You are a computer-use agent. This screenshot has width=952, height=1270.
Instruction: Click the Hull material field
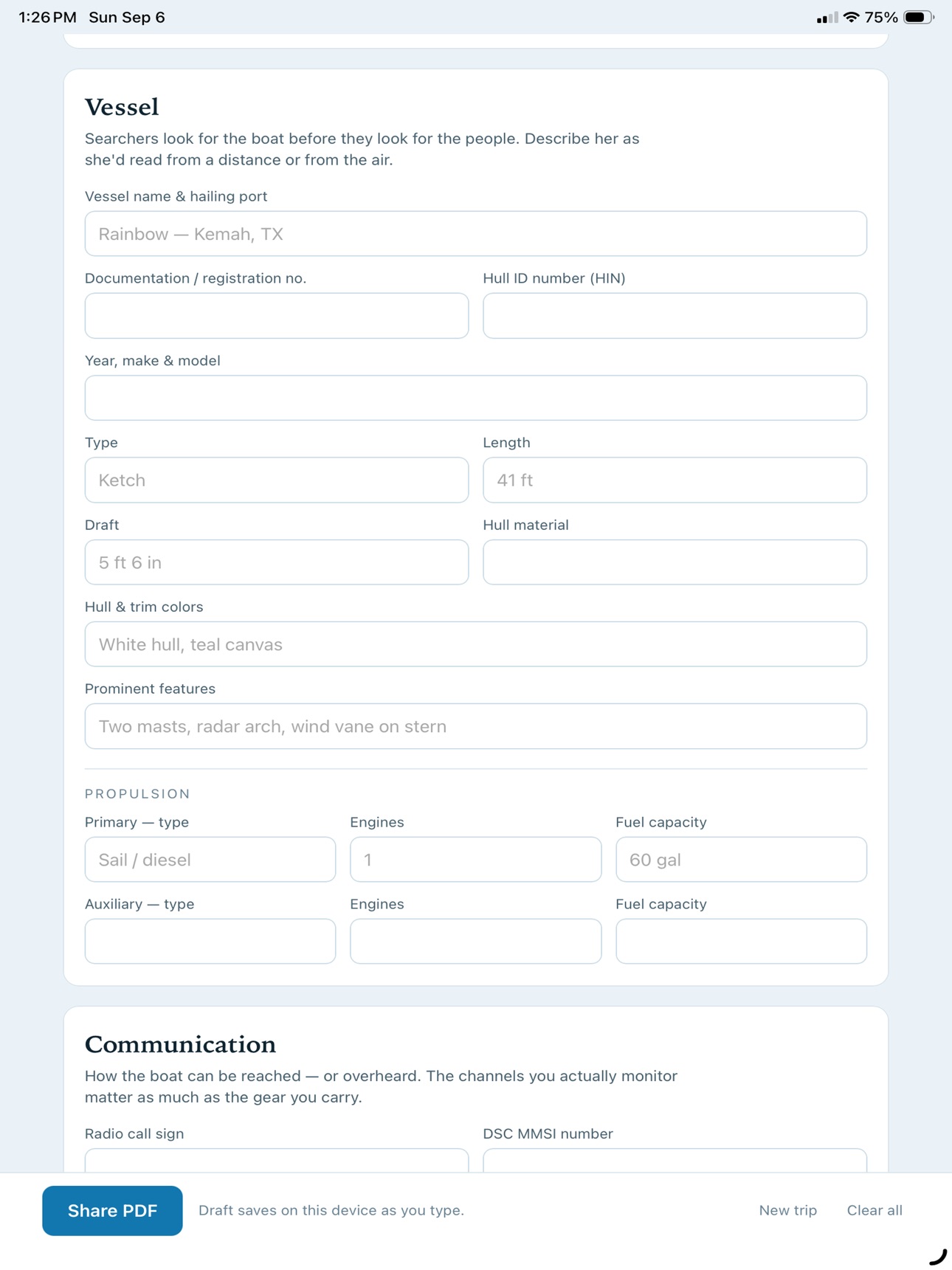click(675, 562)
